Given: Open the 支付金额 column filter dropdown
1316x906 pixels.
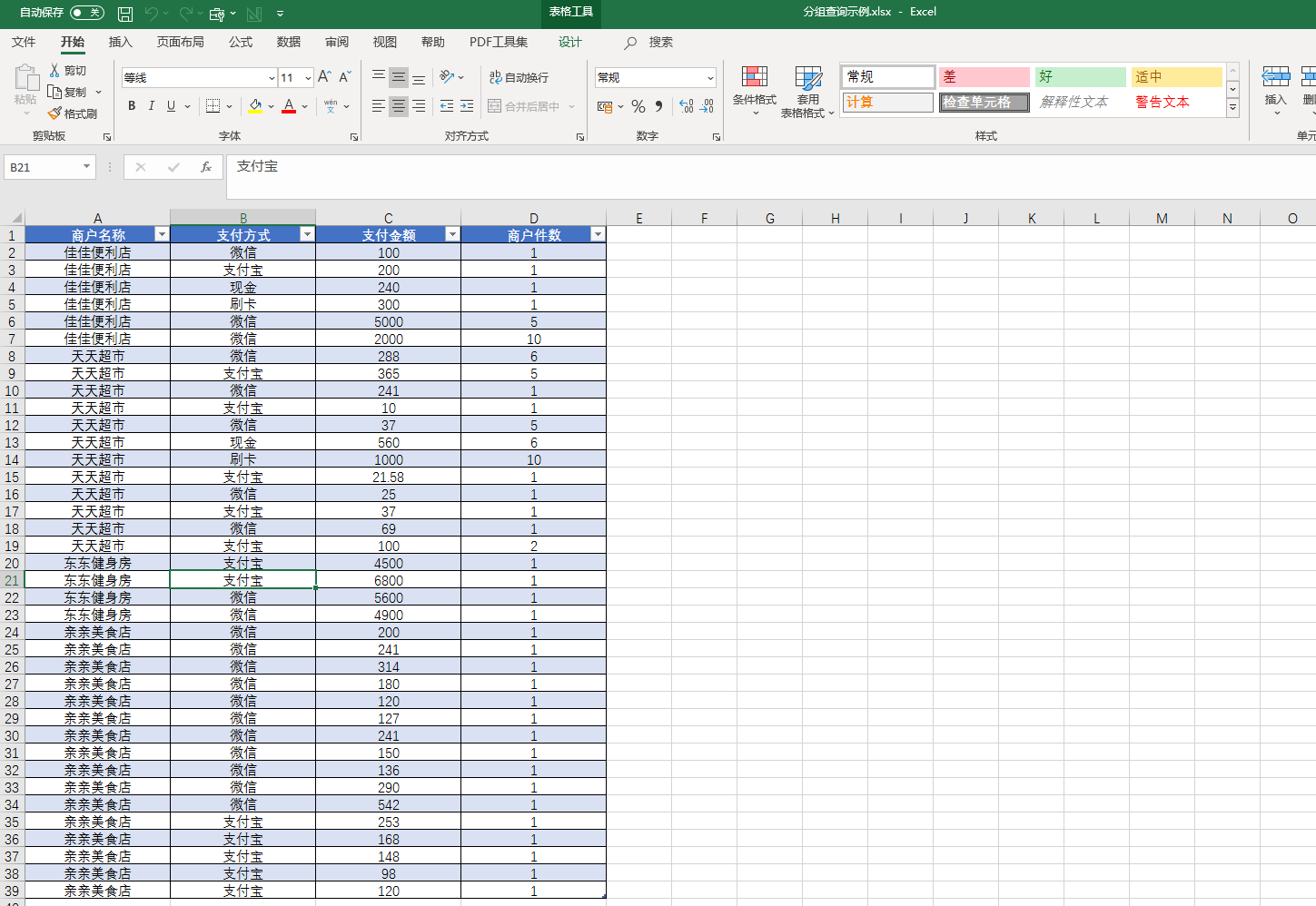Looking at the screenshot, I should tap(452, 234).
